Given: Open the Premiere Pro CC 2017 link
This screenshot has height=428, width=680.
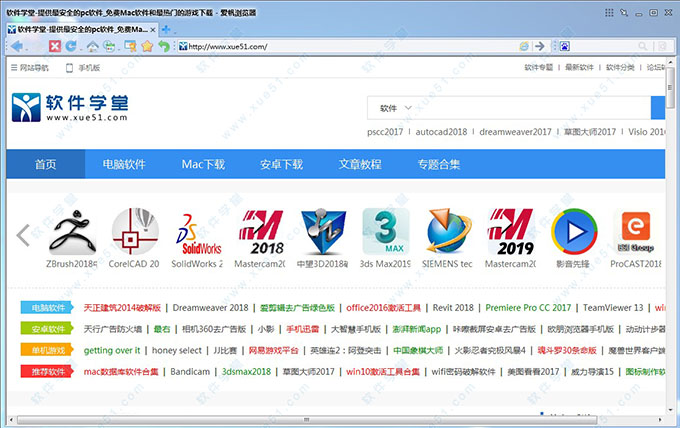Looking at the screenshot, I should click(528, 308).
